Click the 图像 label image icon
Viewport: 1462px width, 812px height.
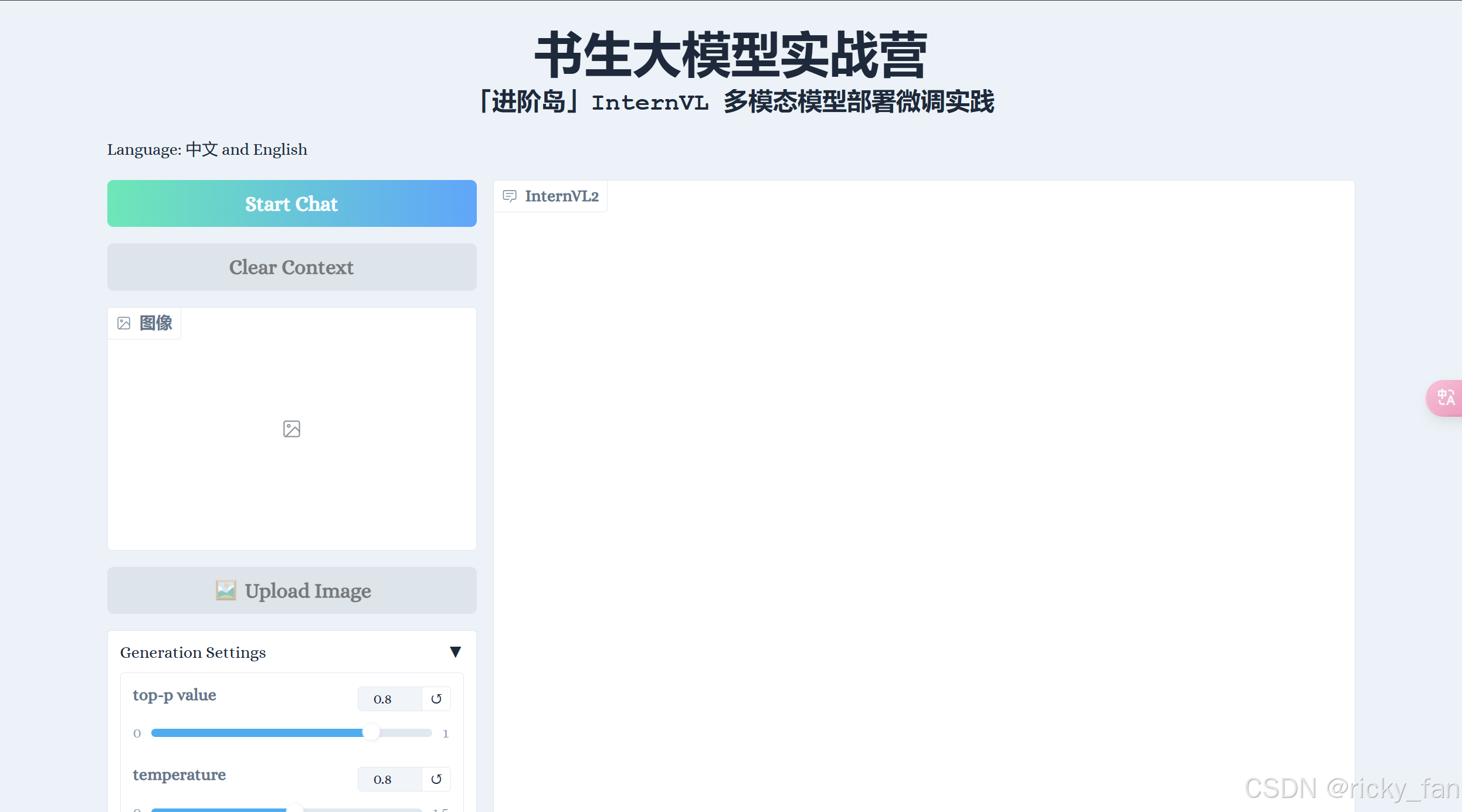pyautogui.click(x=124, y=323)
